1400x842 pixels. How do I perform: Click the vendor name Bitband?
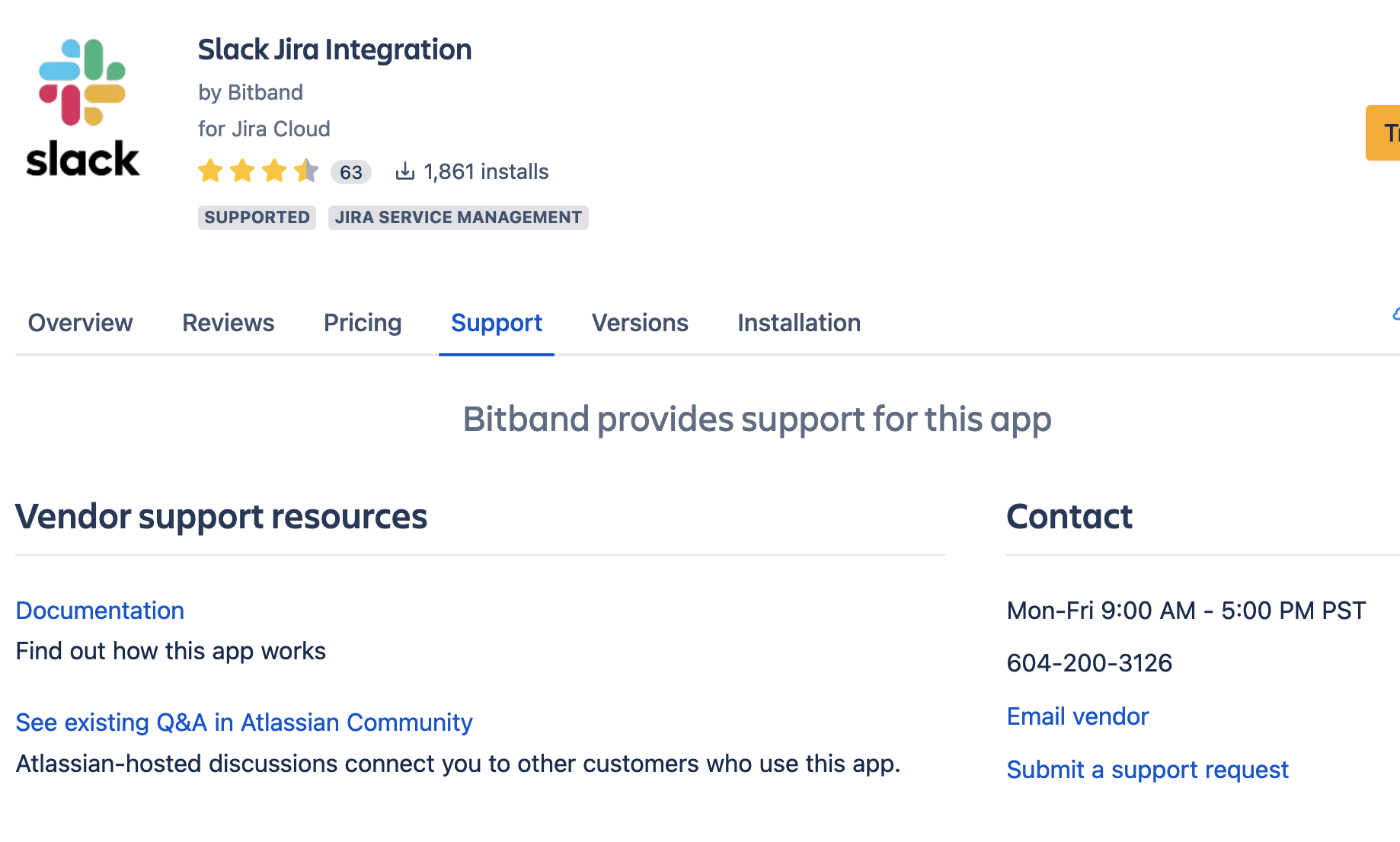point(264,92)
